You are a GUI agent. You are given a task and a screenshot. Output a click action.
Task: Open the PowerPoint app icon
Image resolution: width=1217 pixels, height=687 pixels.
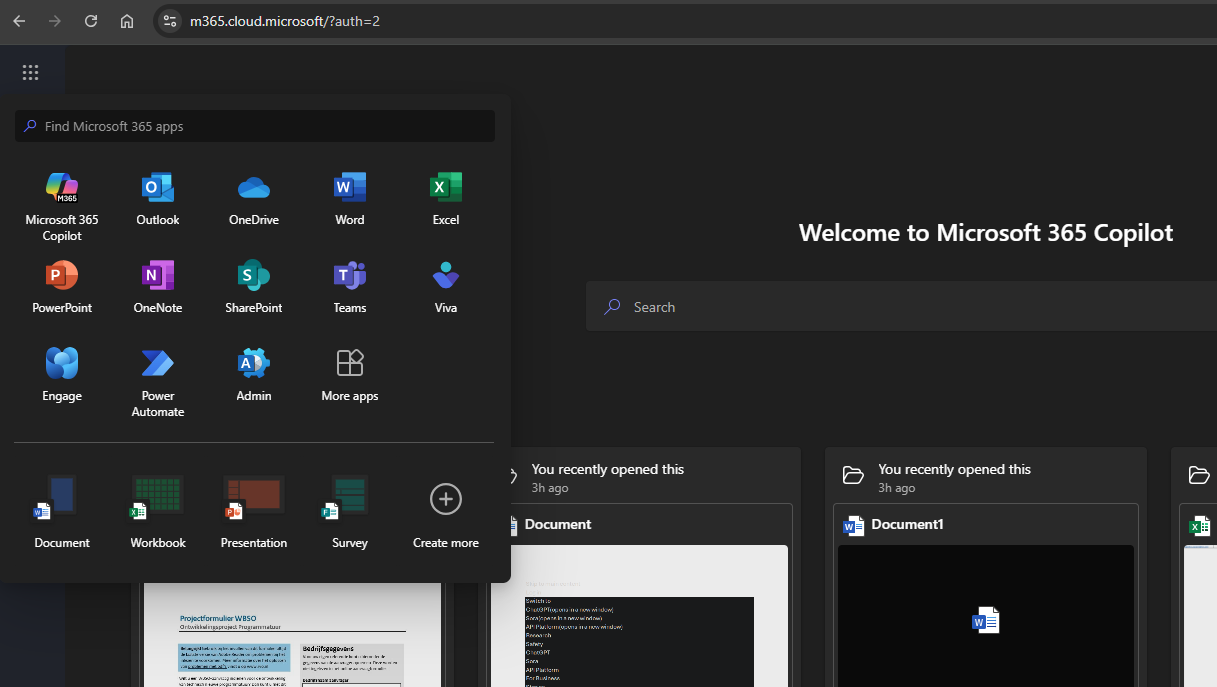[62, 276]
